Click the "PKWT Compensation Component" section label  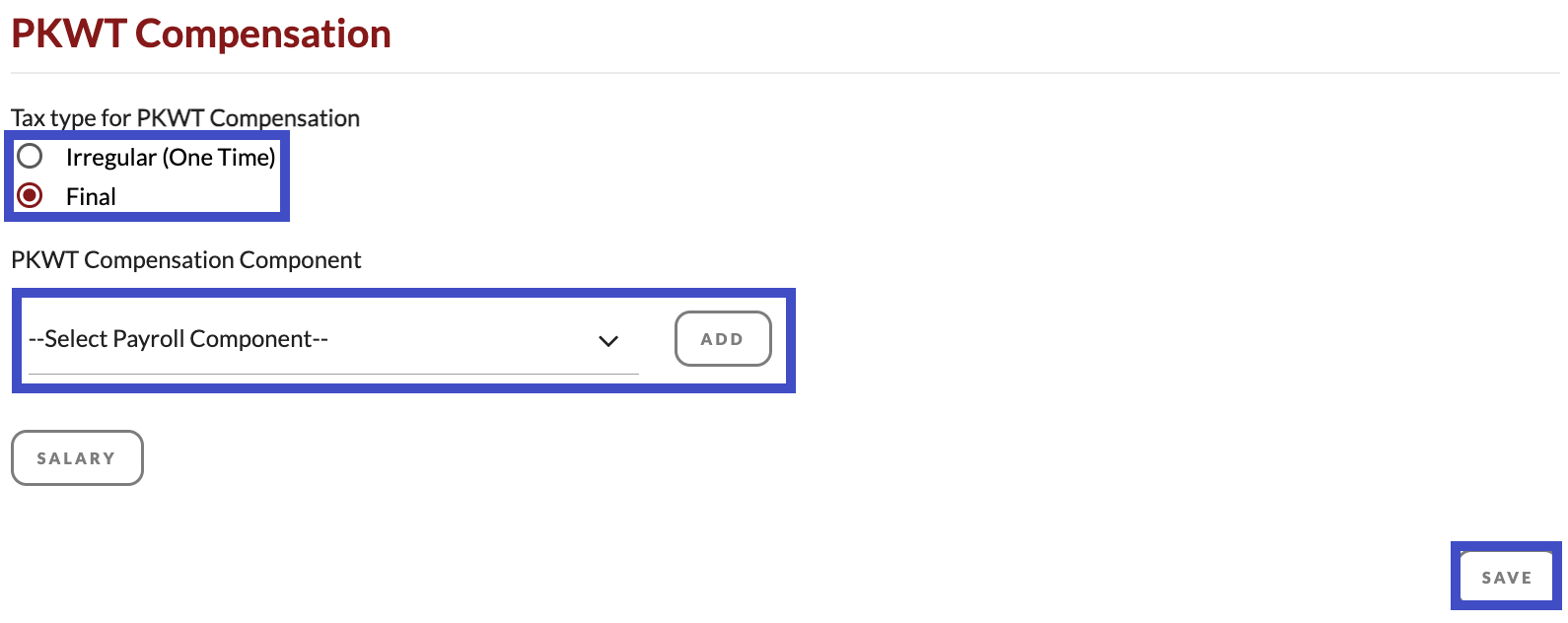[186, 260]
